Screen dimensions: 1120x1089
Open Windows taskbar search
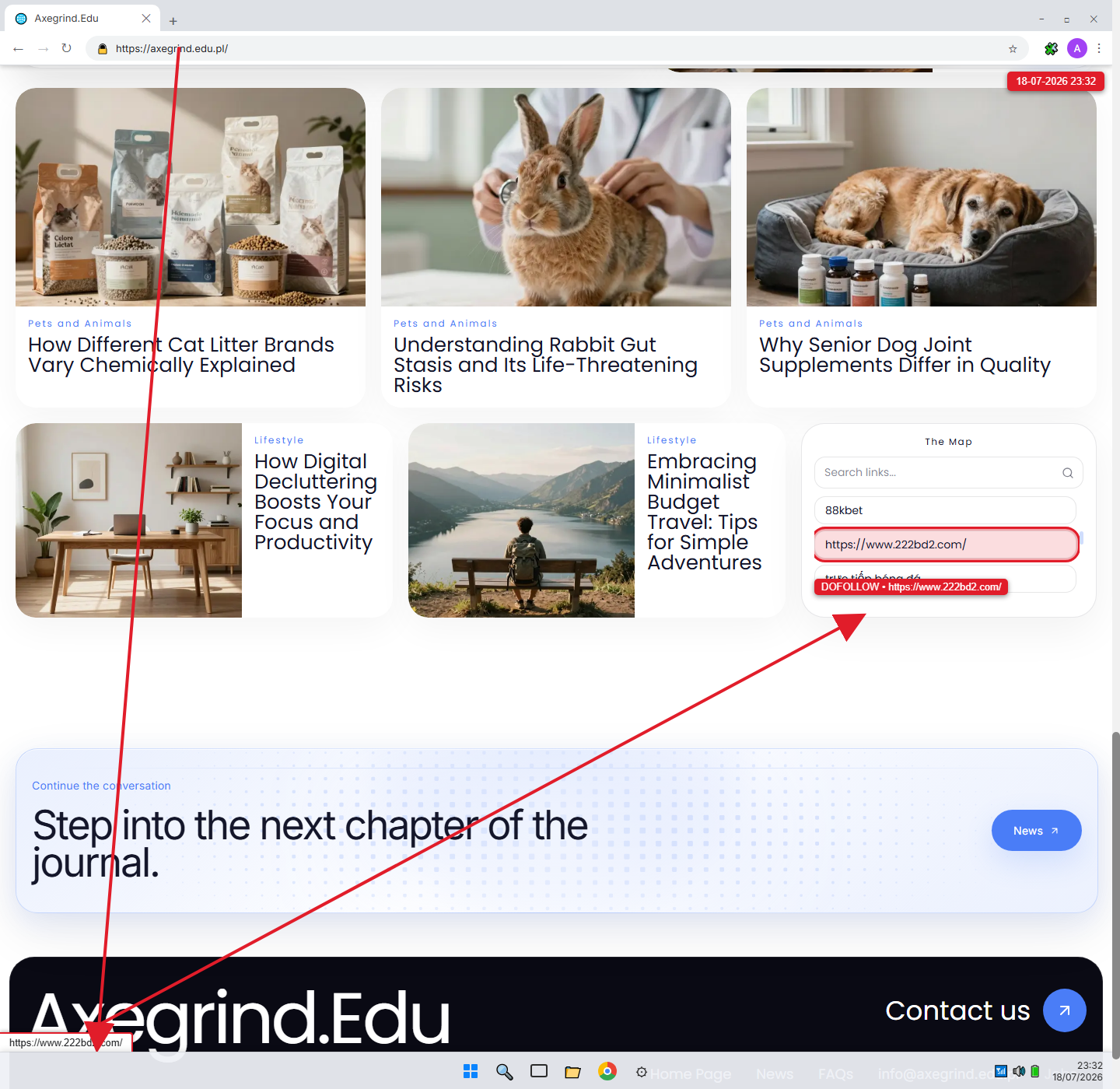click(x=505, y=1072)
